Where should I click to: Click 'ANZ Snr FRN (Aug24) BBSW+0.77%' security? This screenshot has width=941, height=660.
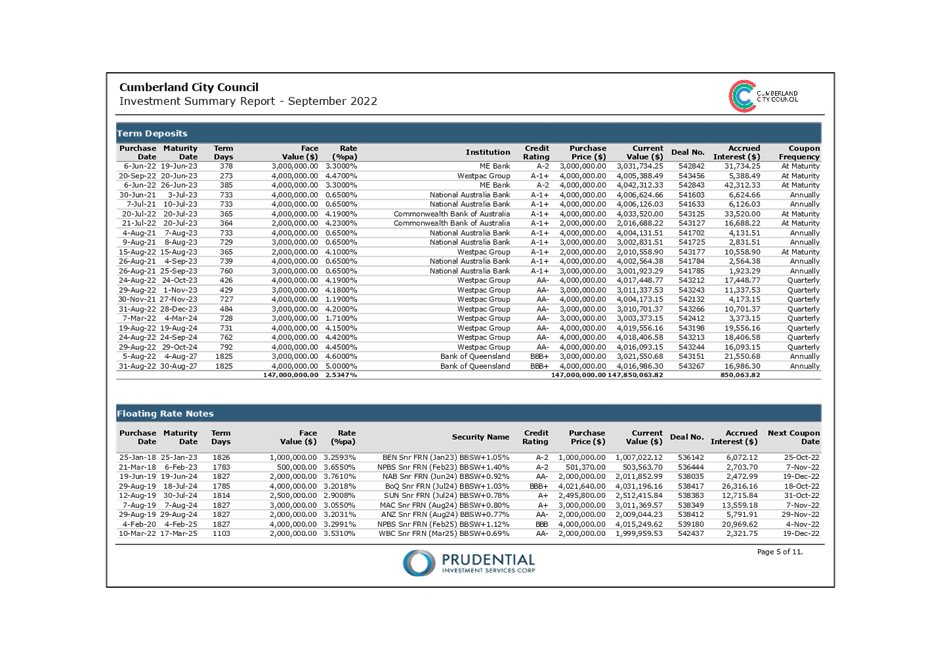(x=446, y=514)
